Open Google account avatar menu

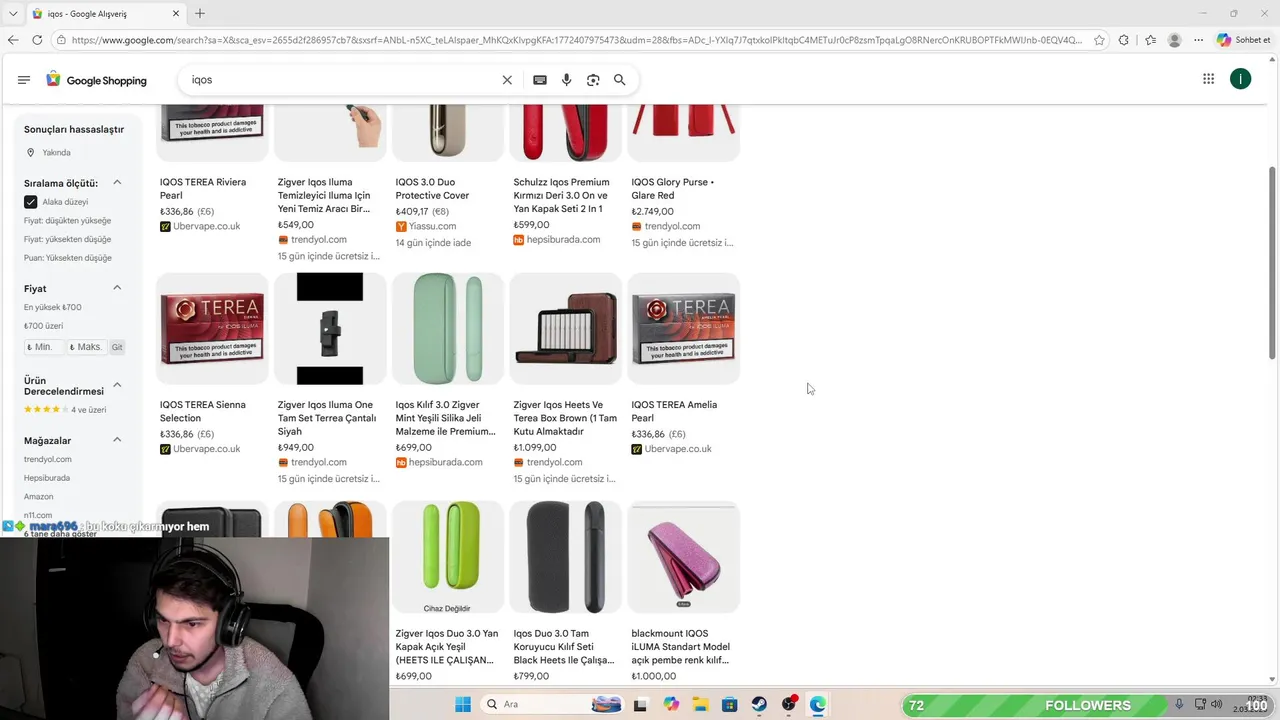point(1241,79)
